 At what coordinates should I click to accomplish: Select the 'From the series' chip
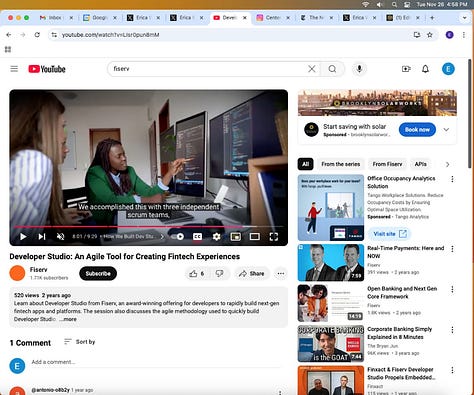click(341, 164)
